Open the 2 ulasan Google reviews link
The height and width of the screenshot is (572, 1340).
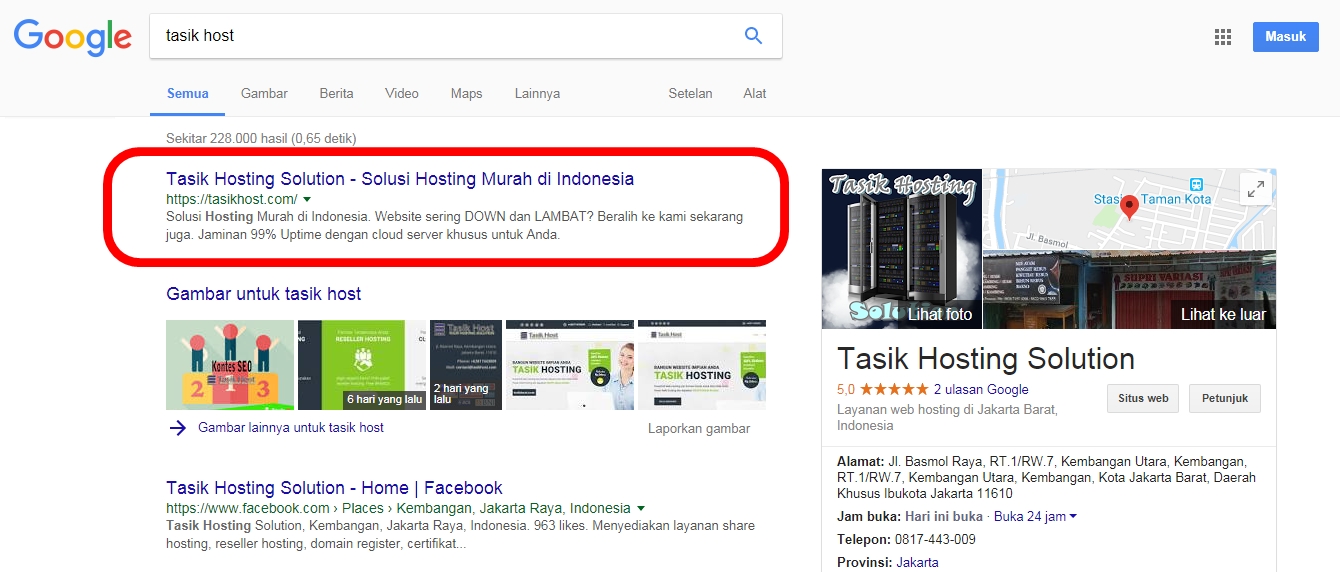[981, 390]
